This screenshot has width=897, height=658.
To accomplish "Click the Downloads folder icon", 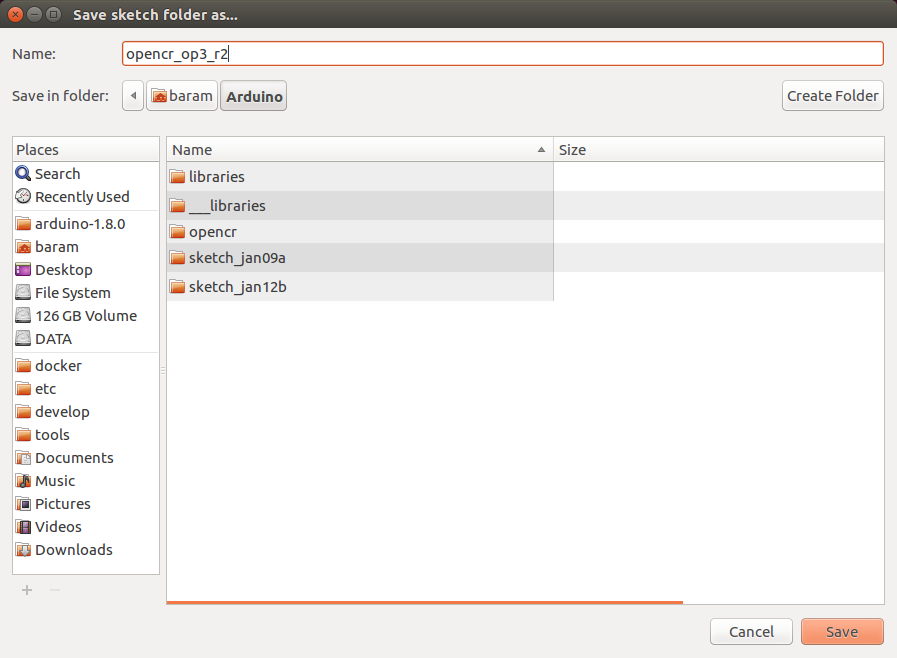I will coord(23,549).
